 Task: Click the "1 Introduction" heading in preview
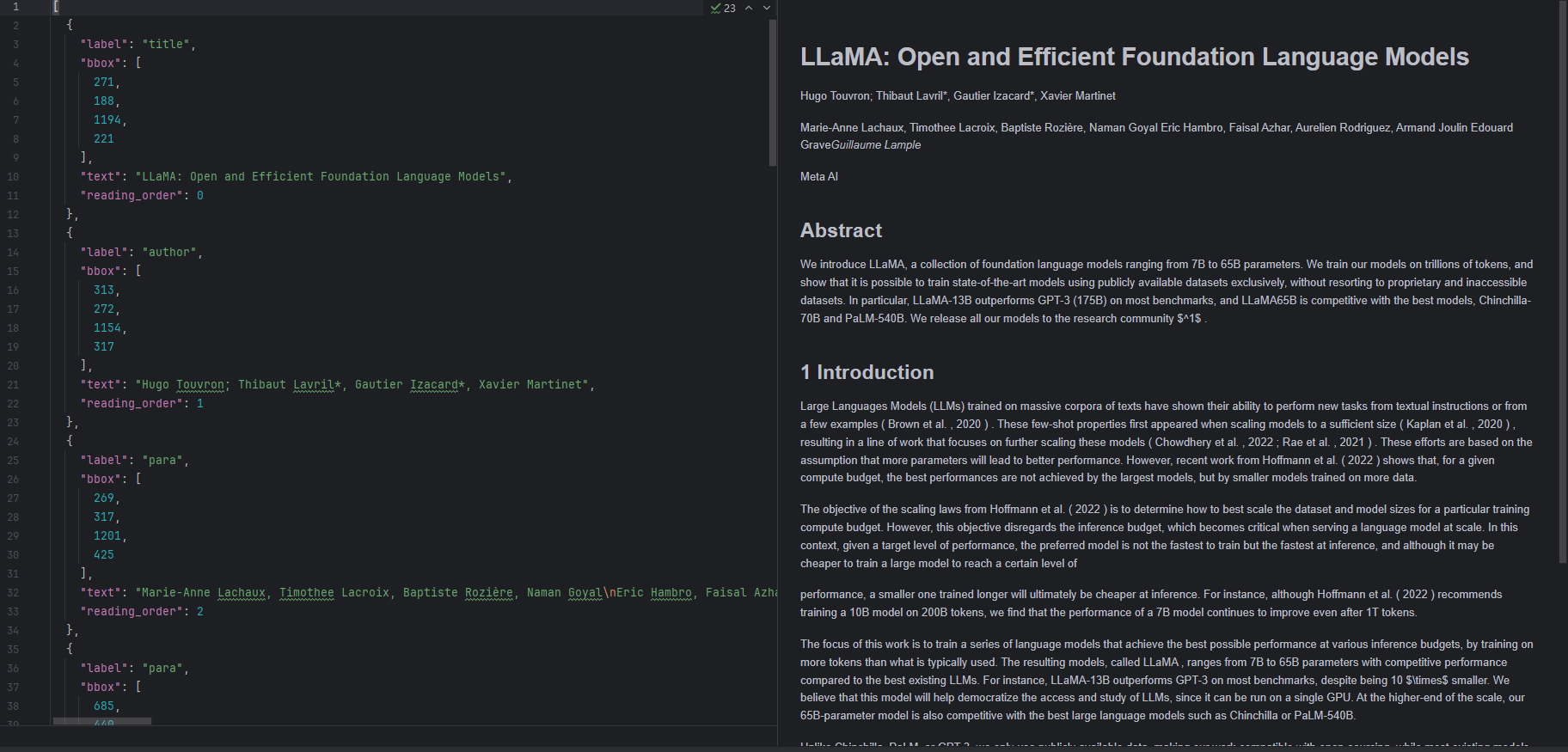point(867,372)
